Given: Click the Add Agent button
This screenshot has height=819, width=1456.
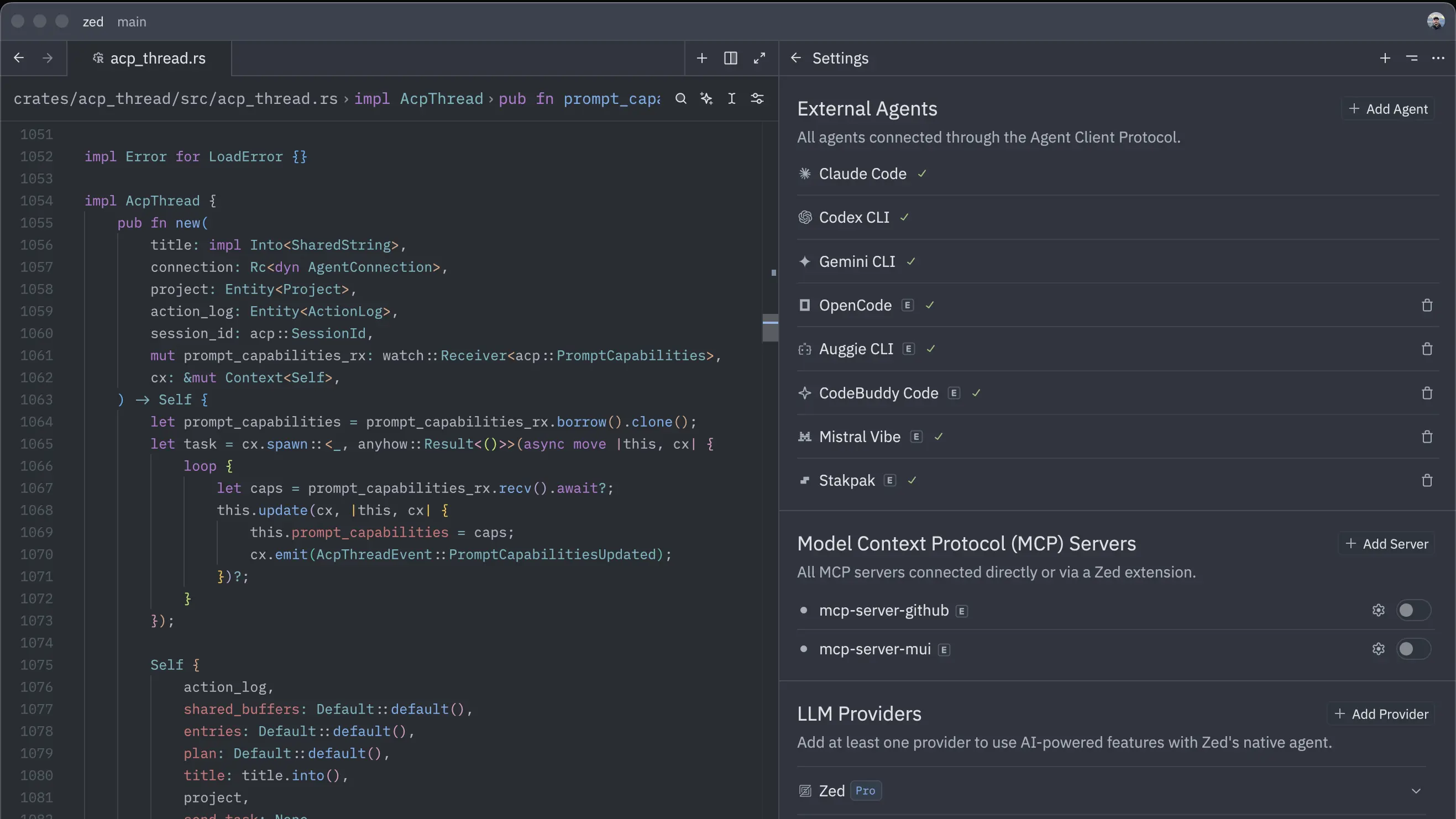Looking at the screenshot, I should click(x=1388, y=109).
